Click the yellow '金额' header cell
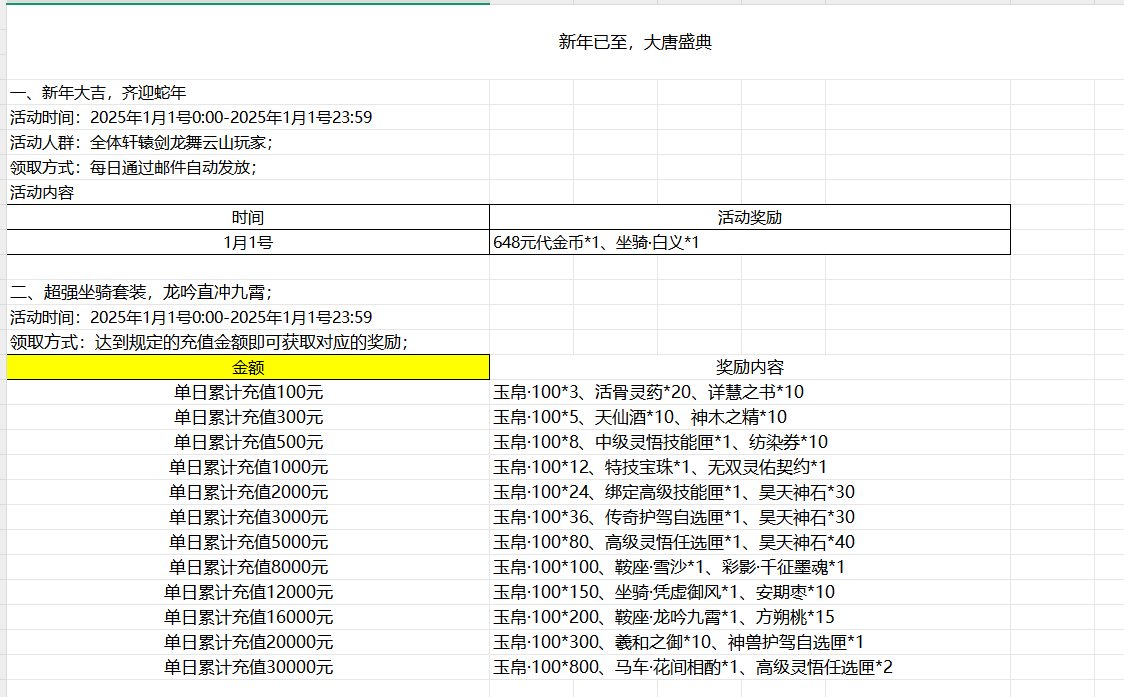Screen dimensions: 1124x697 (248, 367)
